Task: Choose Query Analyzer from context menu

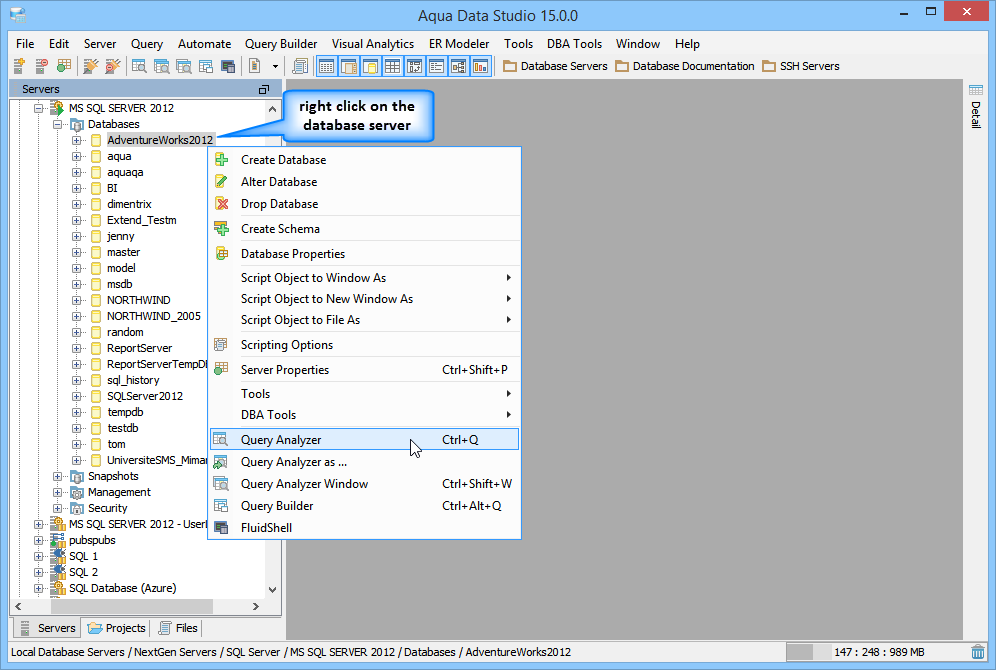Action: tap(365, 439)
